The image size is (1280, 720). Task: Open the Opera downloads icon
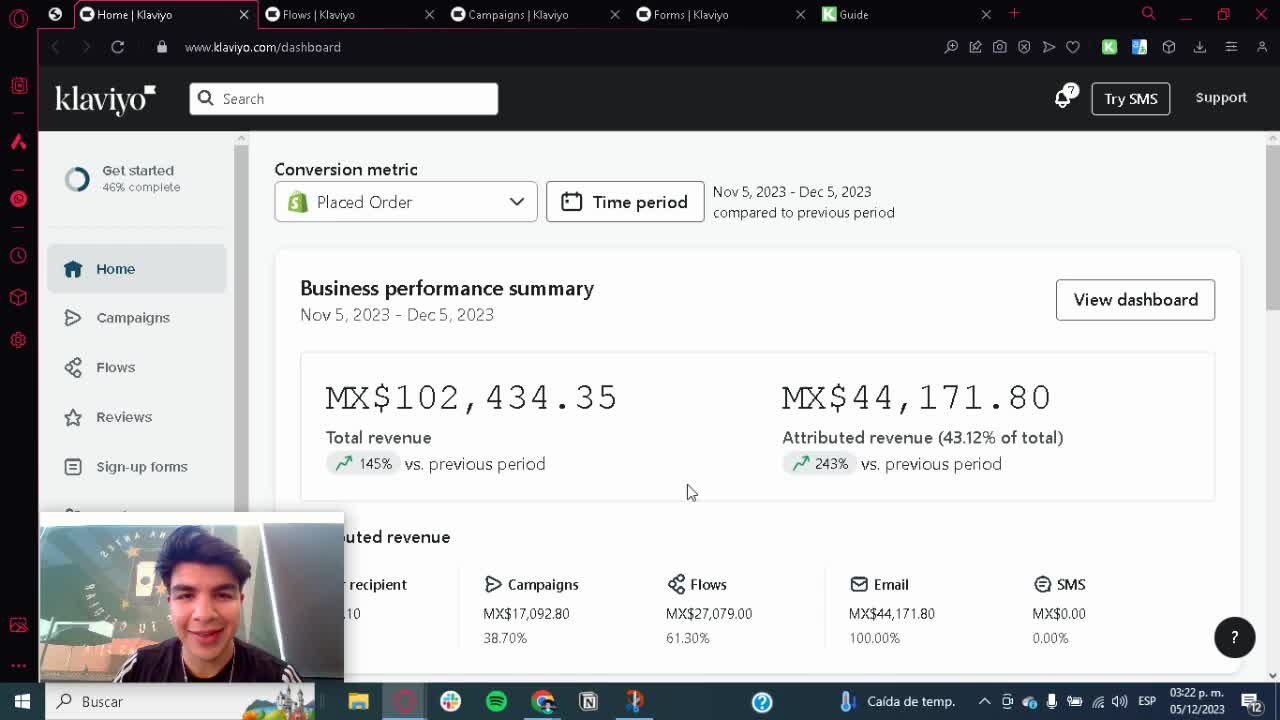coord(1200,47)
